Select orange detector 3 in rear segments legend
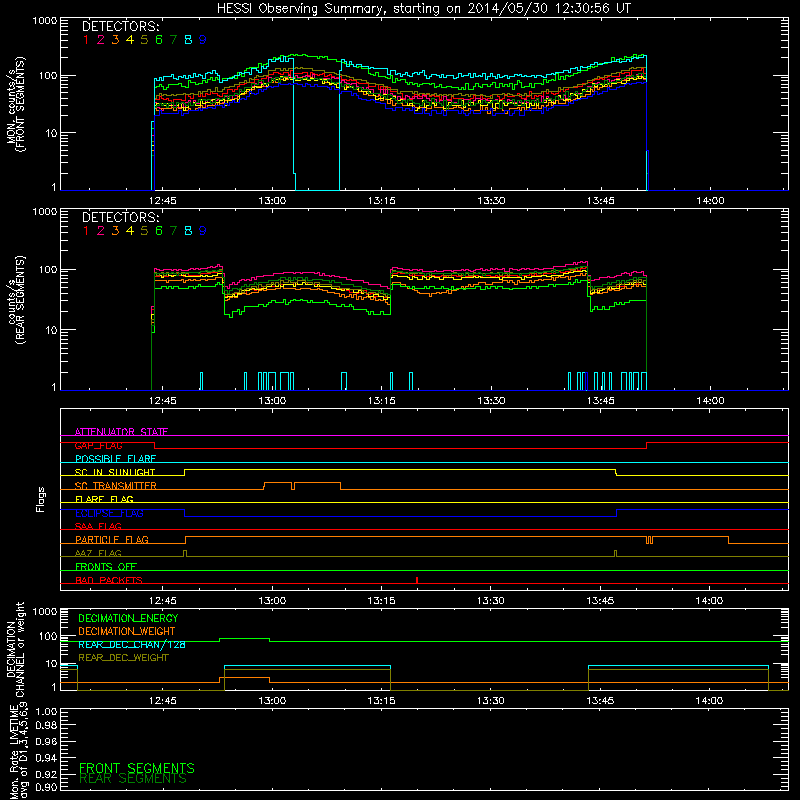The width and height of the screenshot is (800, 800). pos(115,231)
